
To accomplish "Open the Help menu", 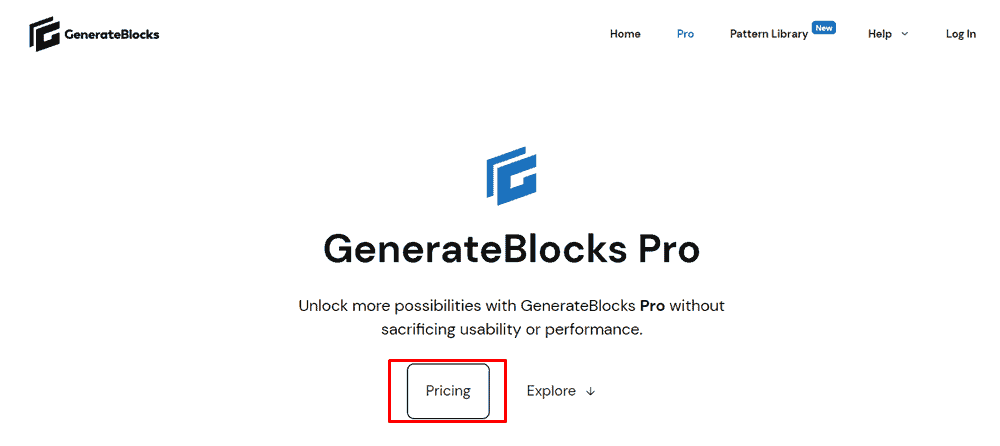I will coord(879,34).
